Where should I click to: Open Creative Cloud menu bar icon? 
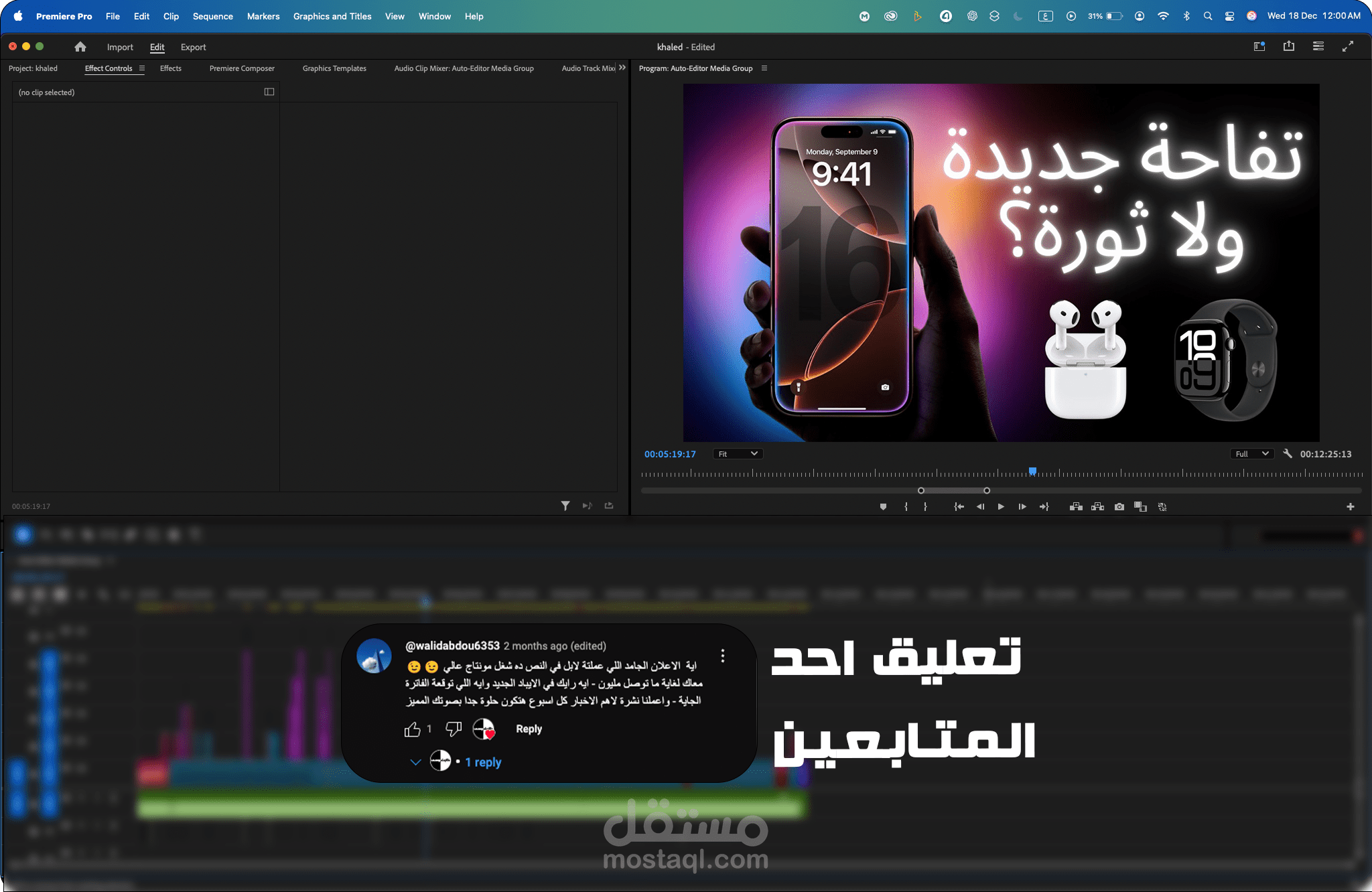[890, 16]
